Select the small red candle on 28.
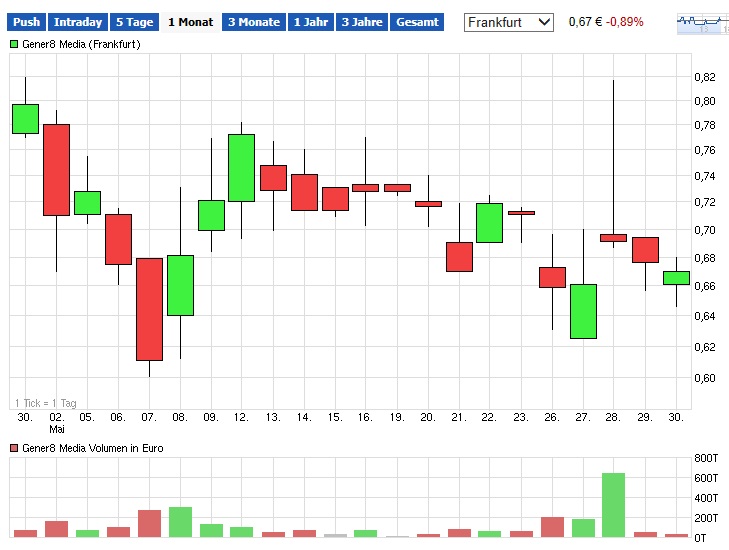This screenshot has height=550, width=729. (613, 238)
